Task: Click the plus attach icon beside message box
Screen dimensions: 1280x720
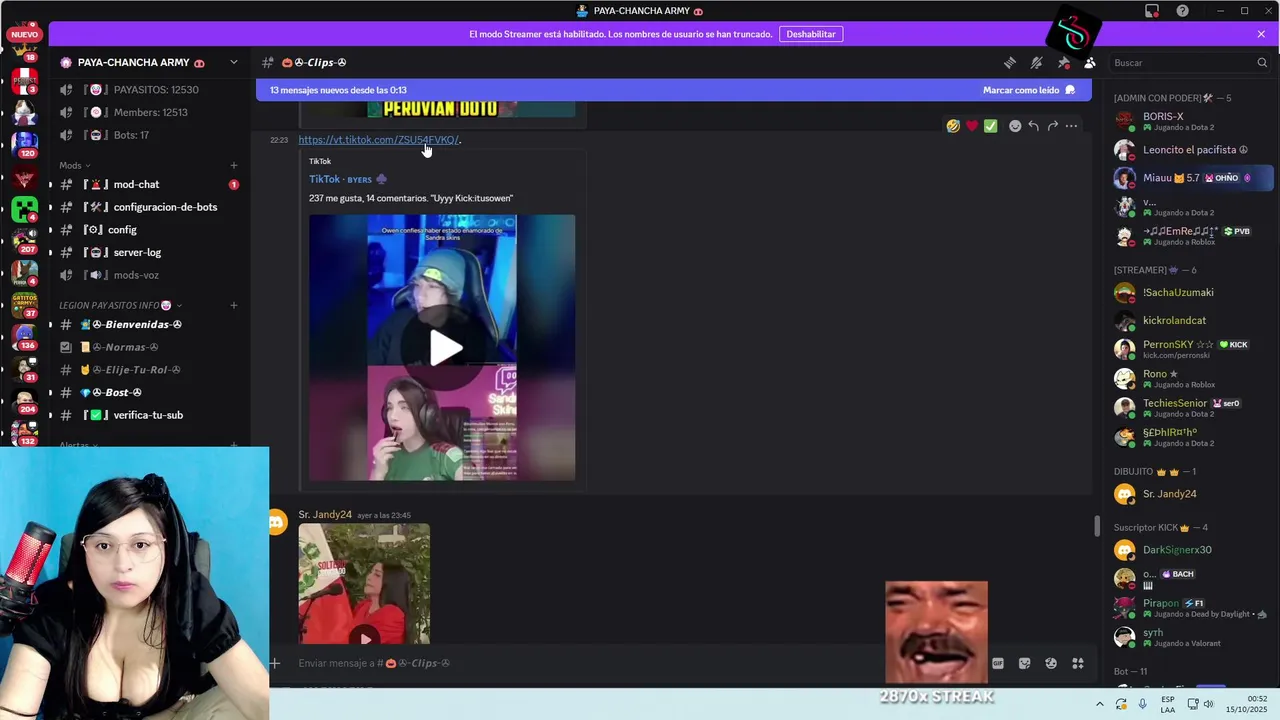Action: (275, 663)
